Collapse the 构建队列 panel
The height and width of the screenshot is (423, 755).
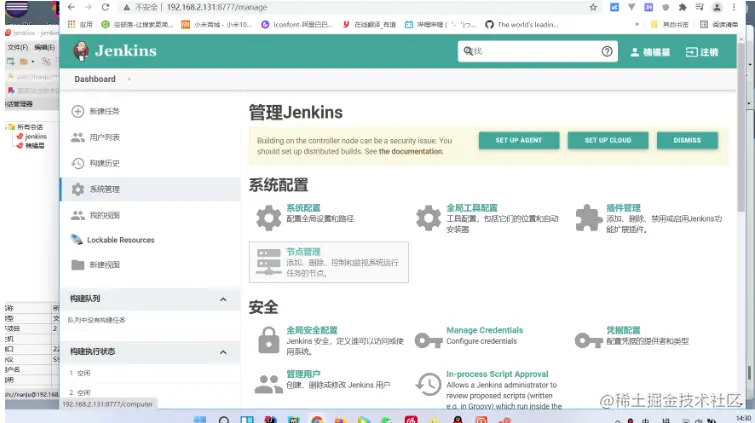pyautogui.click(x=223, y=299)
